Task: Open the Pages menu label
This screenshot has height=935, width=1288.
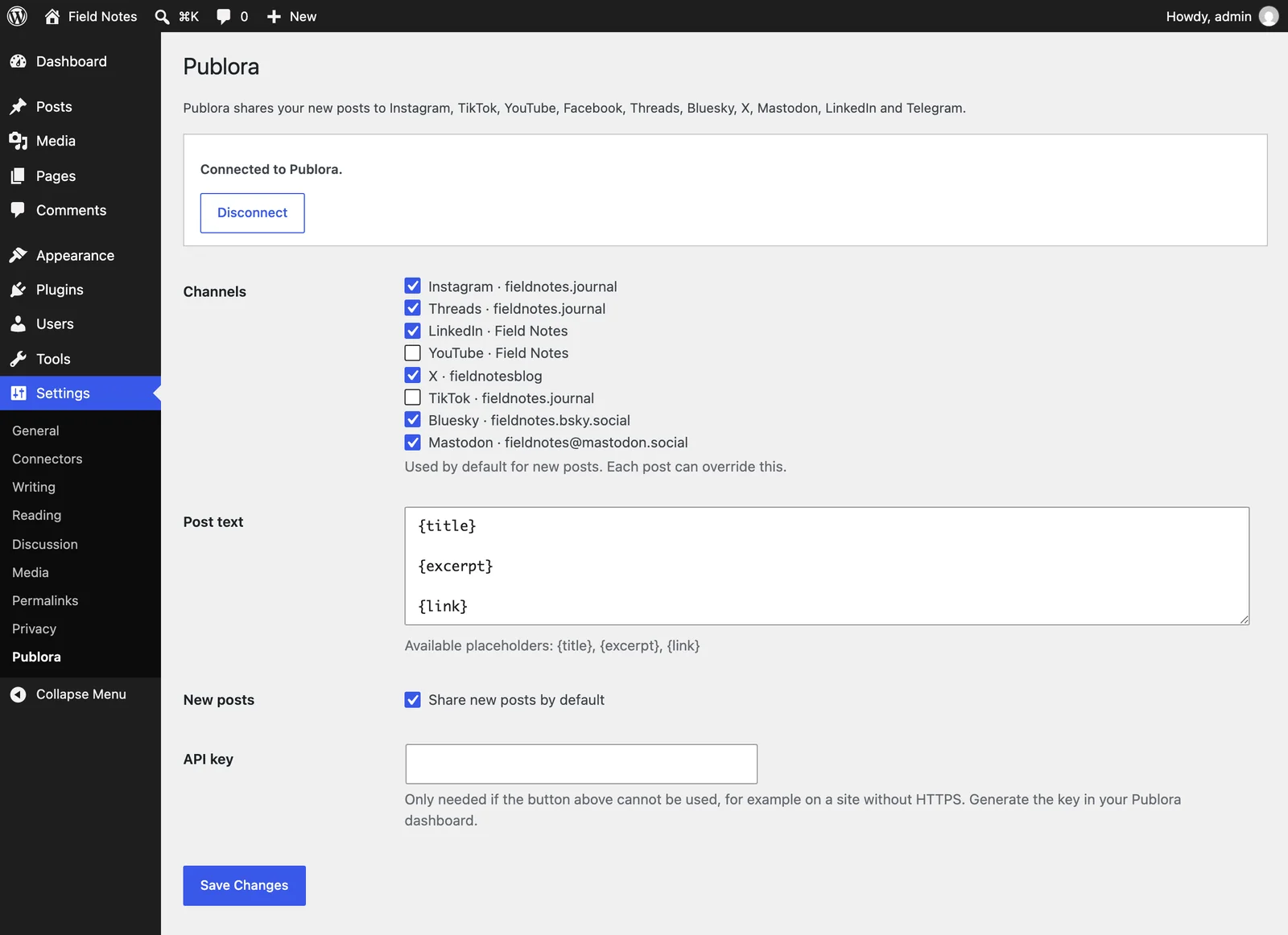Action: click(56, 175)
